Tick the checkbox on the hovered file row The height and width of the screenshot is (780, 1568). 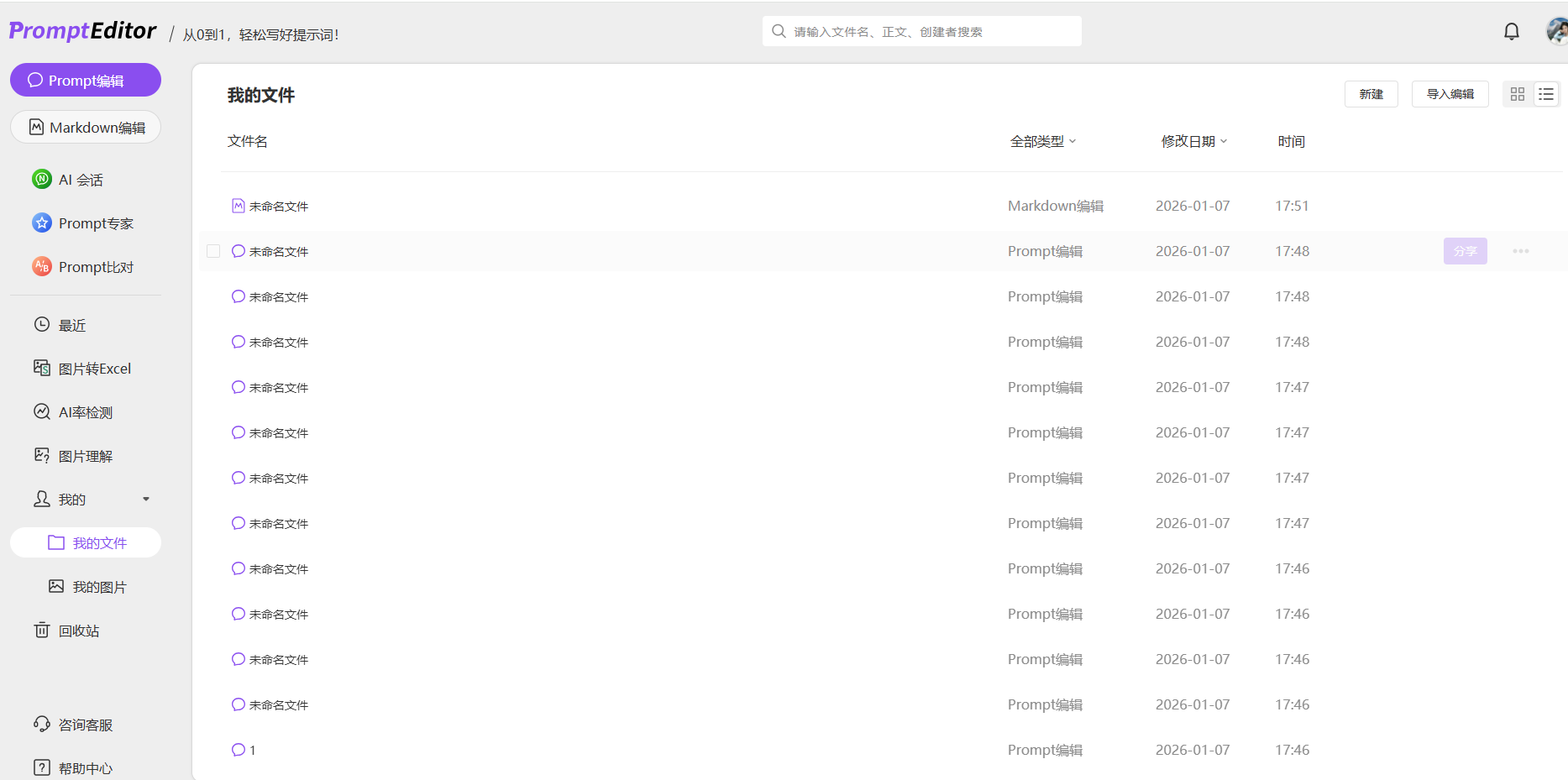click(x=213, y=251)
